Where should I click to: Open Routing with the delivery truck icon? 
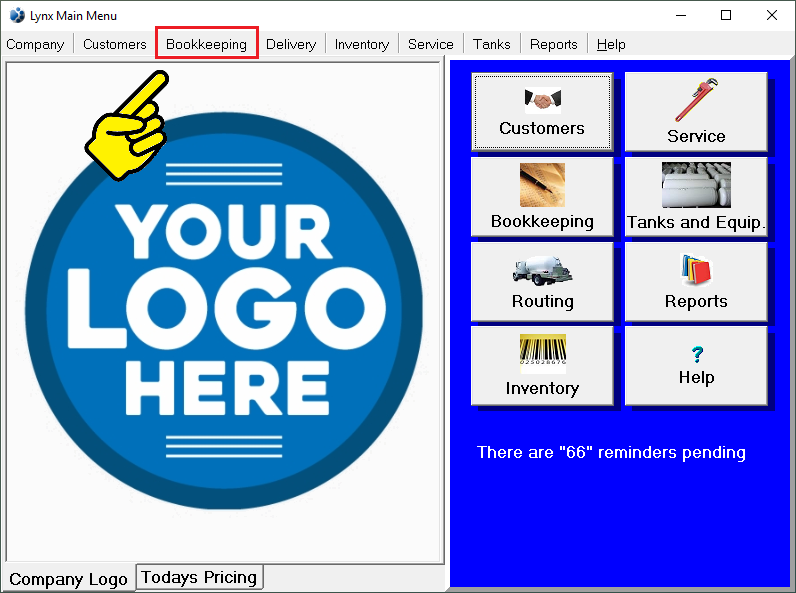542,282
